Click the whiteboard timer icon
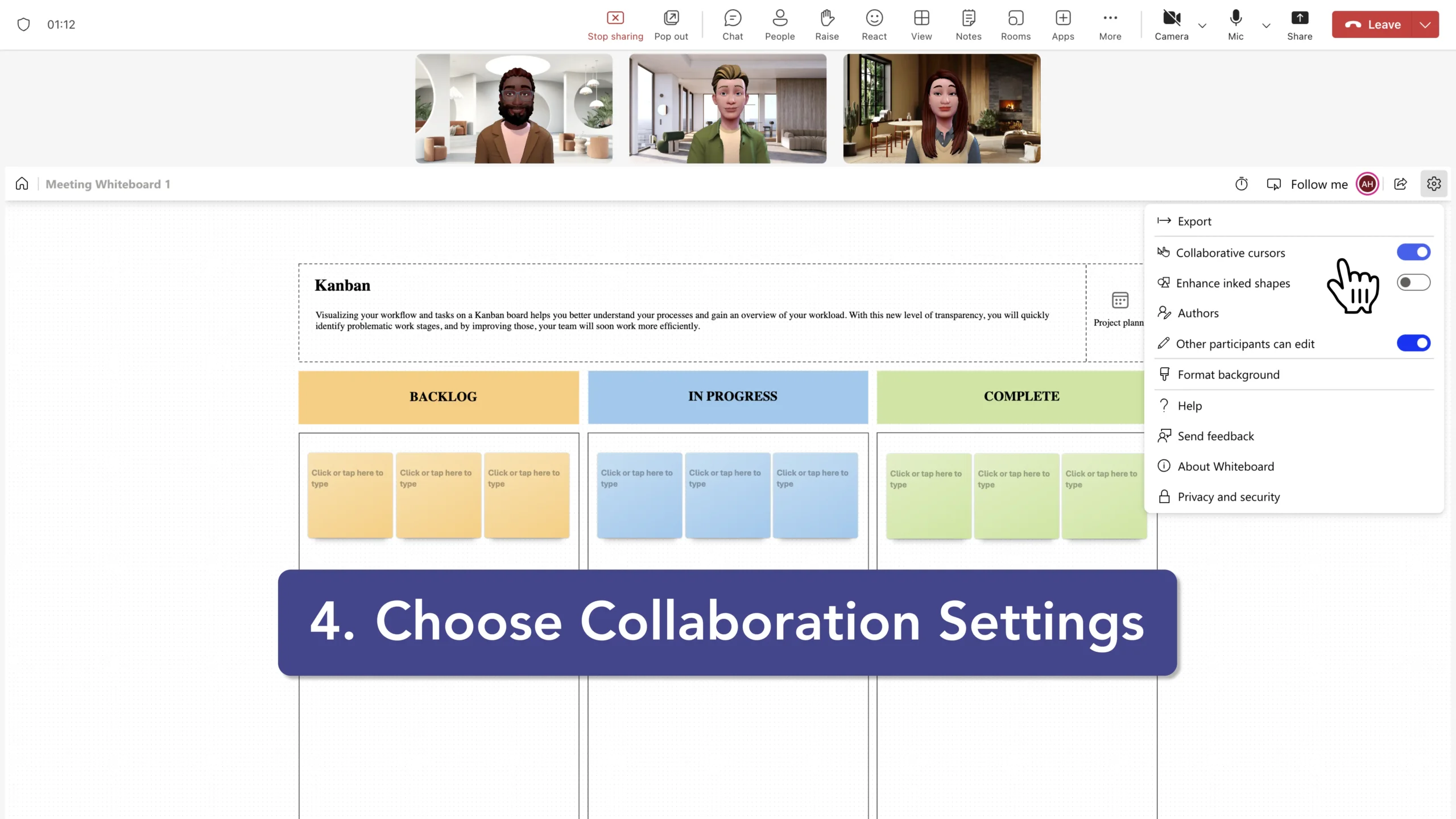 1242,184
